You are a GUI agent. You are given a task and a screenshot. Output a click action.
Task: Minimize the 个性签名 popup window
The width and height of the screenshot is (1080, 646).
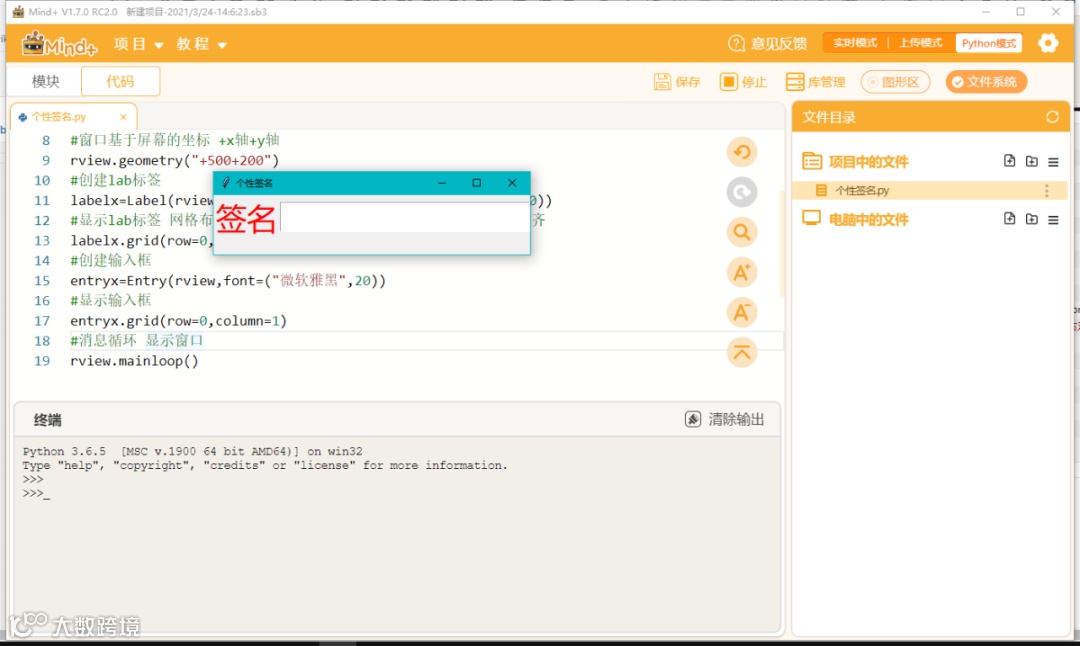[x=442, y=183]
